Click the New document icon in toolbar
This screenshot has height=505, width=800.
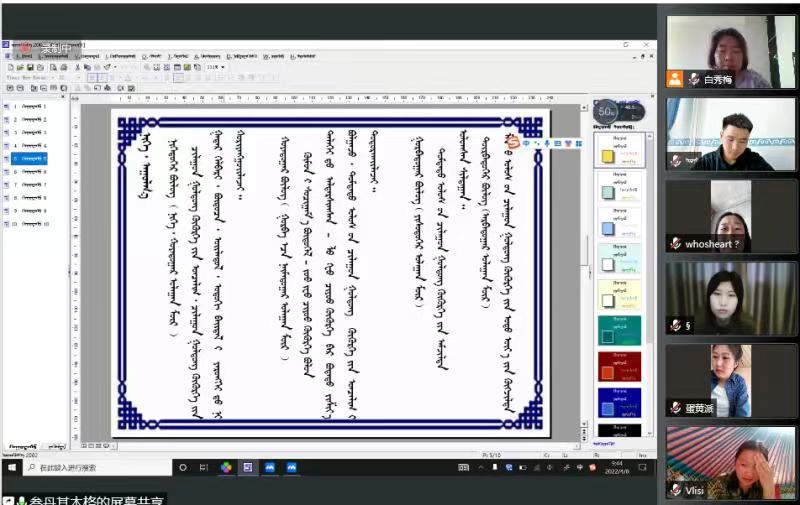tap(9, 67)
